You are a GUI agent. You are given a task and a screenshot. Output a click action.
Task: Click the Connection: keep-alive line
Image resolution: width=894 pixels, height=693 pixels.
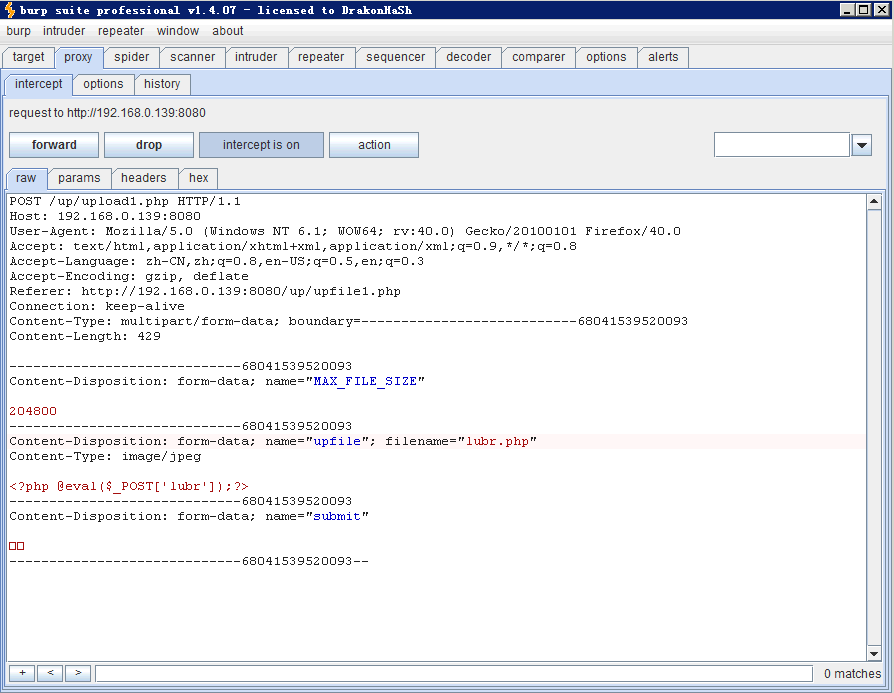pyautogui.click(x=97, y=306)
